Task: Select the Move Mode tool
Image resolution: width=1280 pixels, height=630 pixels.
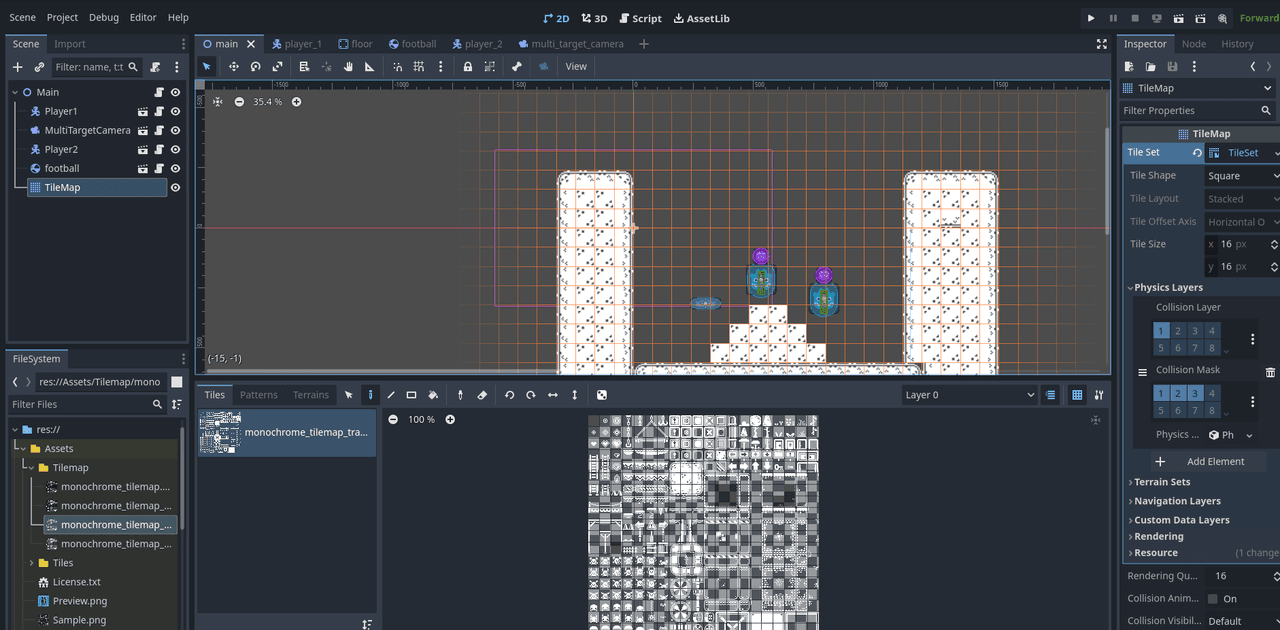Action: click(x=233, y=66)
